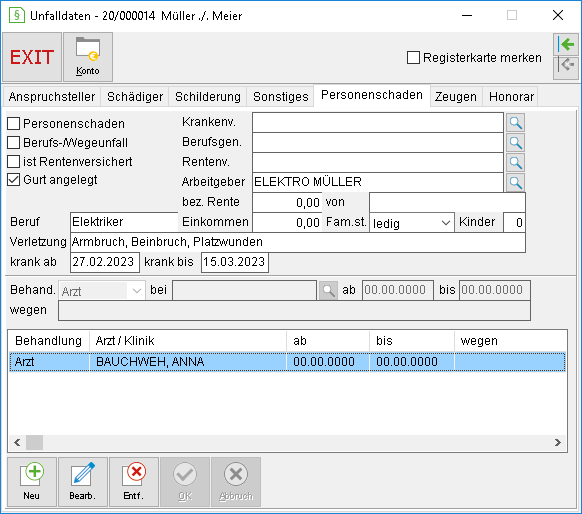Enable the Personenschaden checkbox

tap(14, 124)
